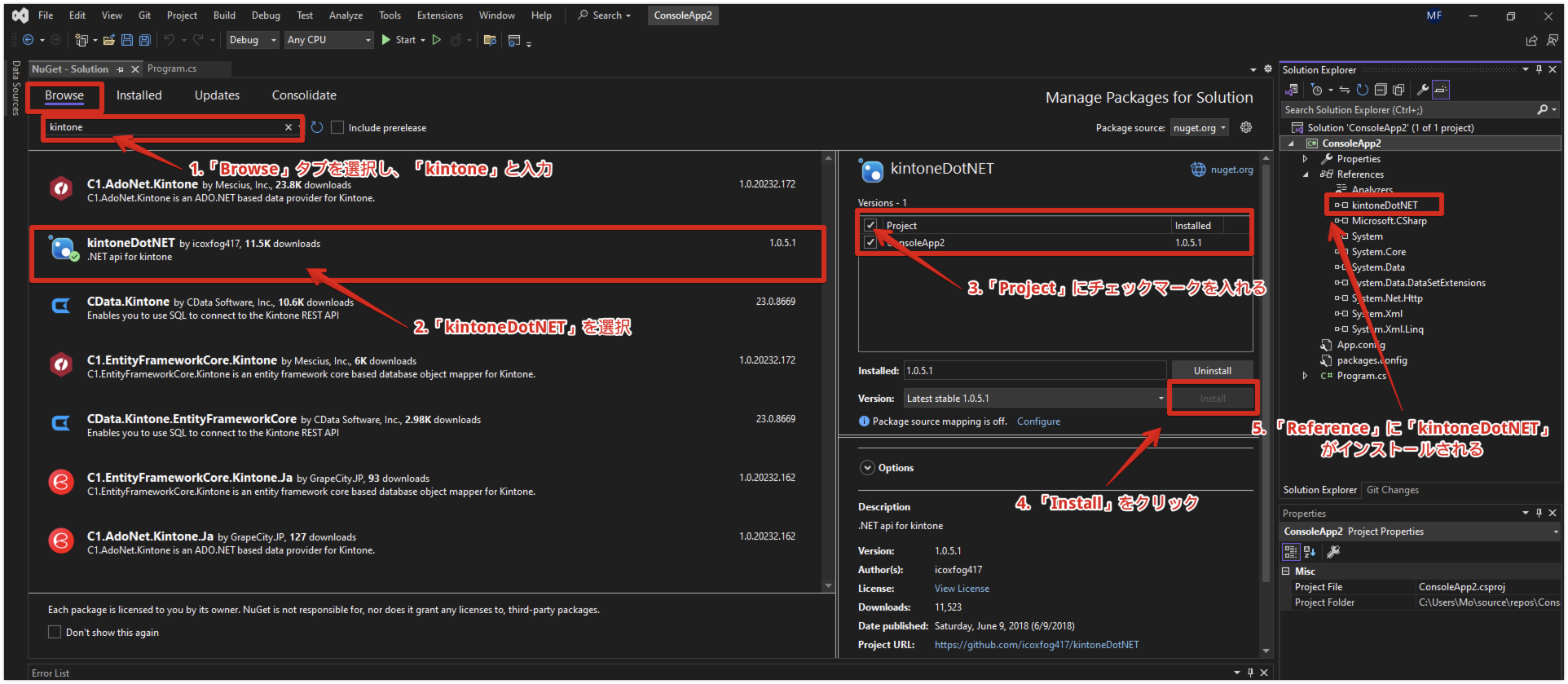Expand the Options section
The image size is (1568, 684).
867,468
